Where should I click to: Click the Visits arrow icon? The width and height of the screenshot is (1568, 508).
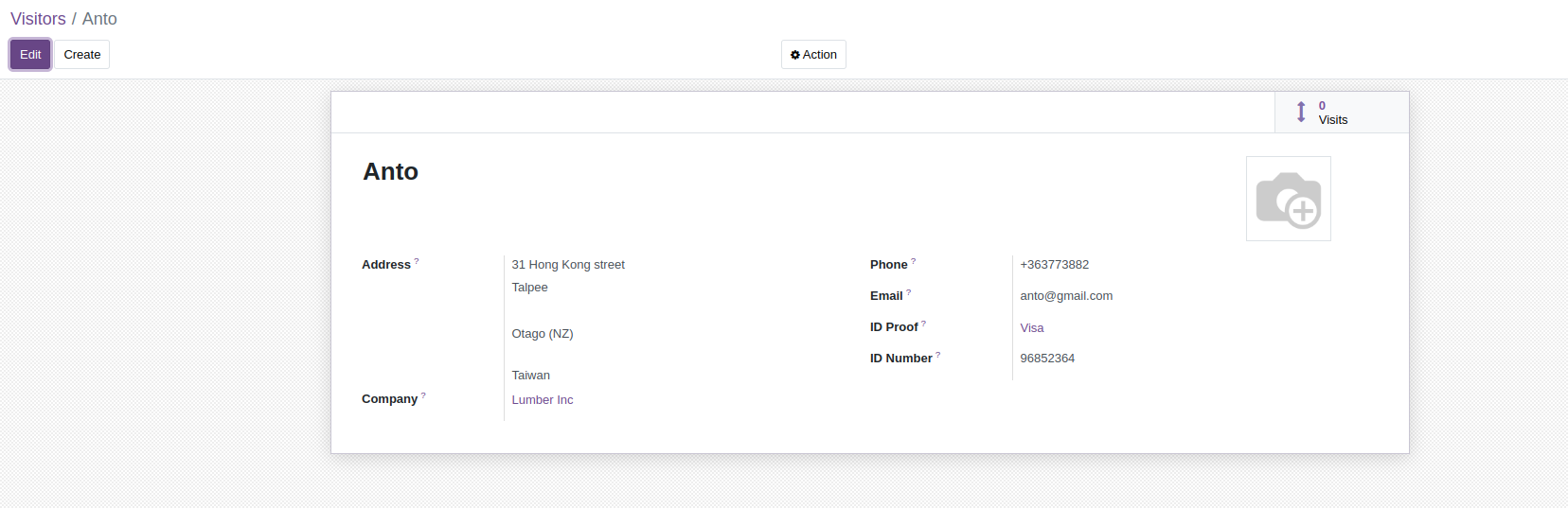[1301, 112]
